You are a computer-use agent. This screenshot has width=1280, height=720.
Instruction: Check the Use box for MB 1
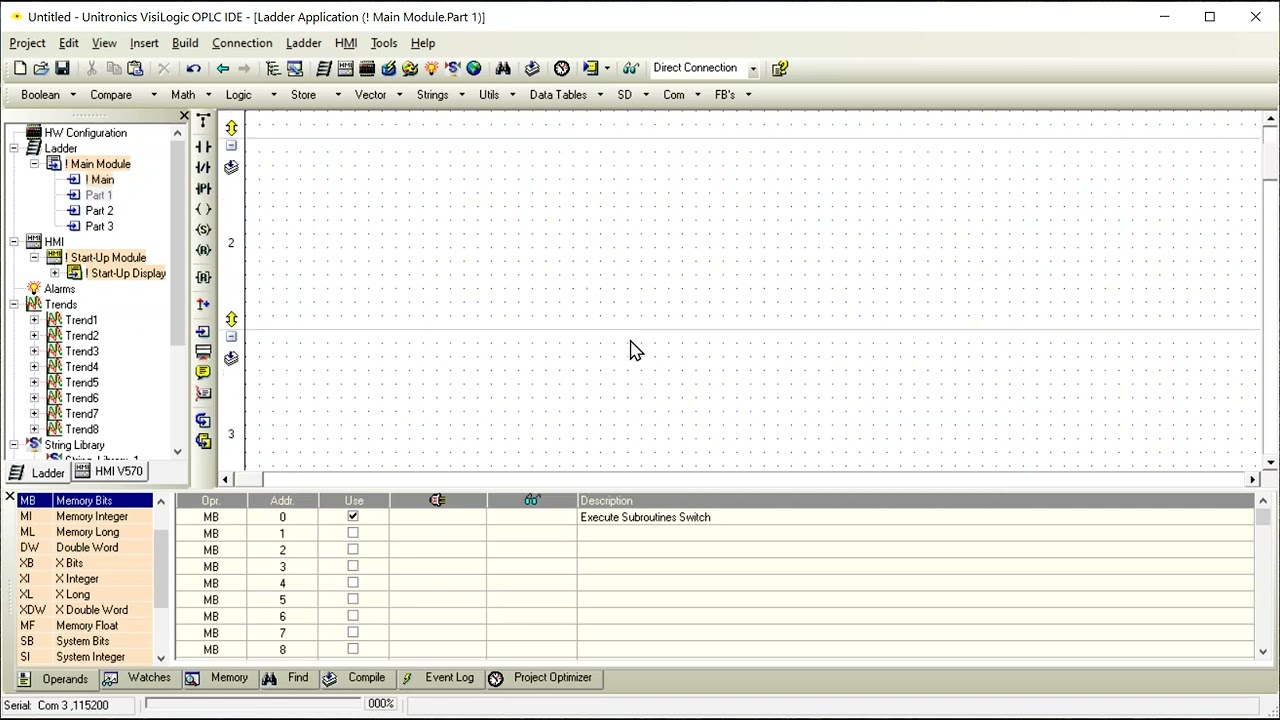tap(353, 533)
